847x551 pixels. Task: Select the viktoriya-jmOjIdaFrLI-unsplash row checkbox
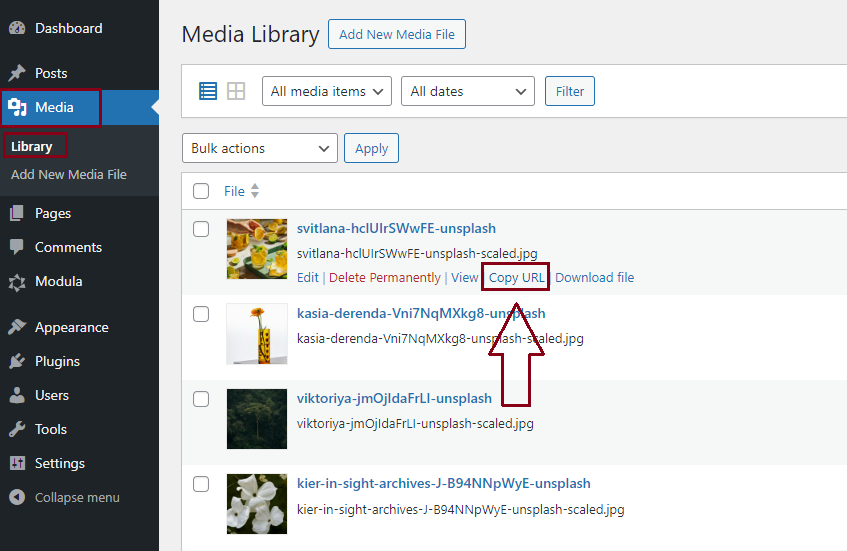[201, 399]
